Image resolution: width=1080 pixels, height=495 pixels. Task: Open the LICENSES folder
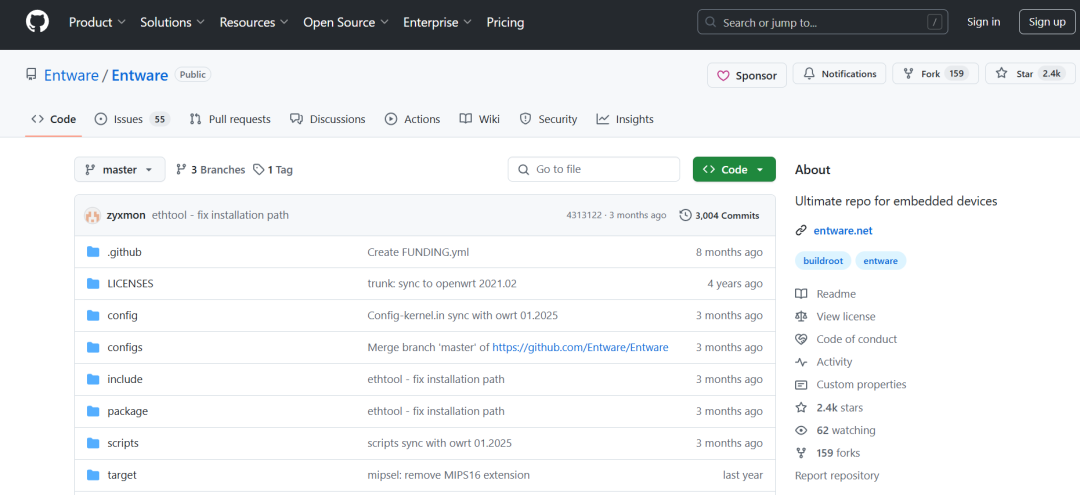click(x=130, y=284)
